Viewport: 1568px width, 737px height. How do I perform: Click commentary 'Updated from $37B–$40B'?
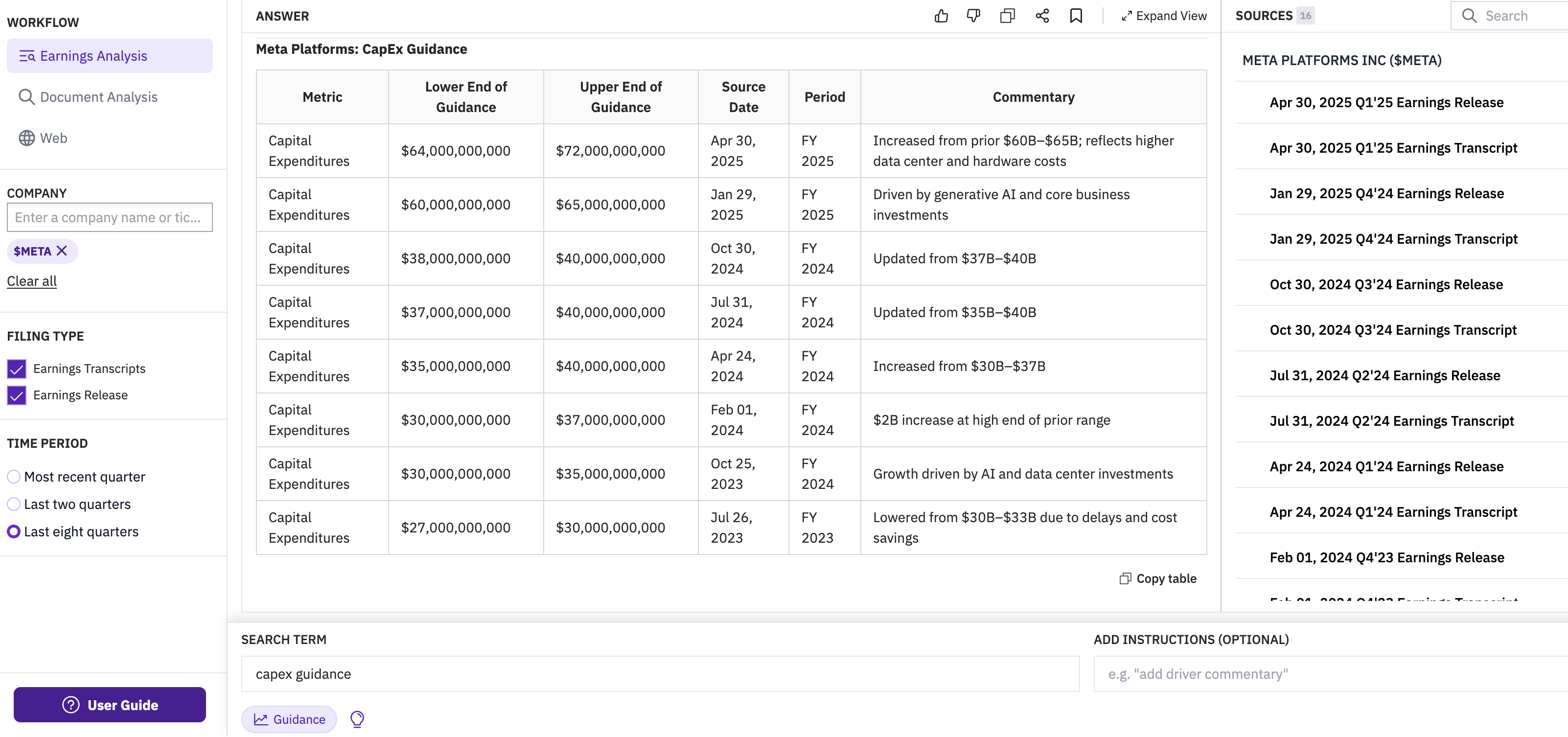coord(954,259)
